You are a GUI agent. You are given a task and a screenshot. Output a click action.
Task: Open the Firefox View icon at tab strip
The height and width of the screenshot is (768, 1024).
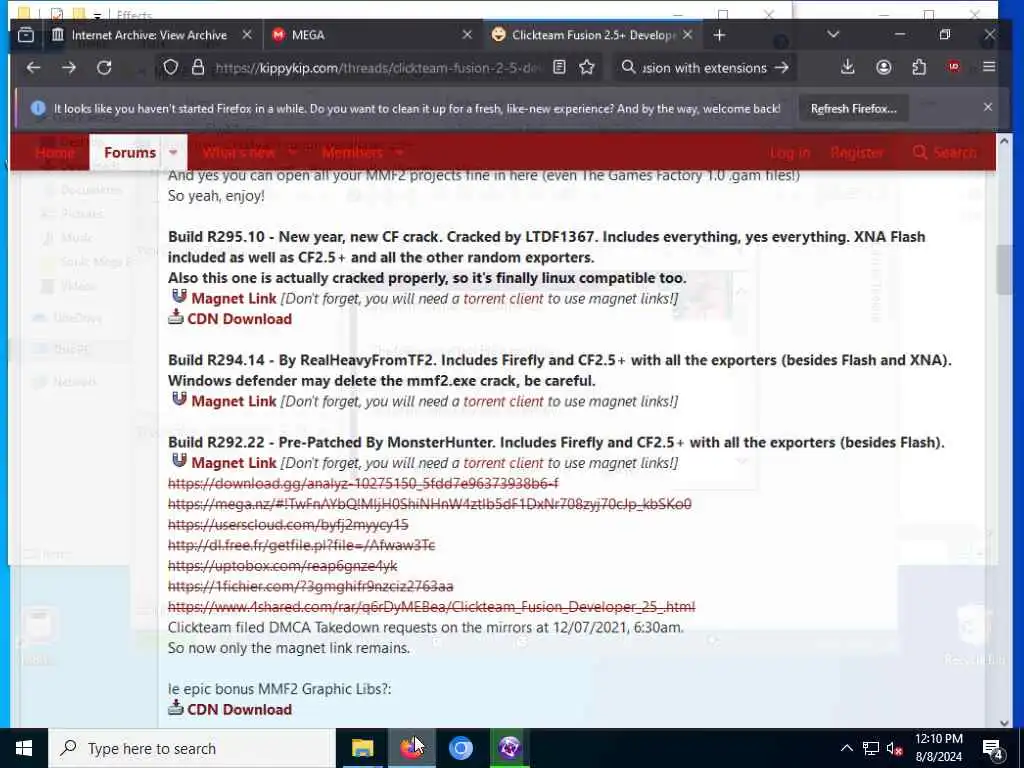pyautogui.click(x=26, y=35)
